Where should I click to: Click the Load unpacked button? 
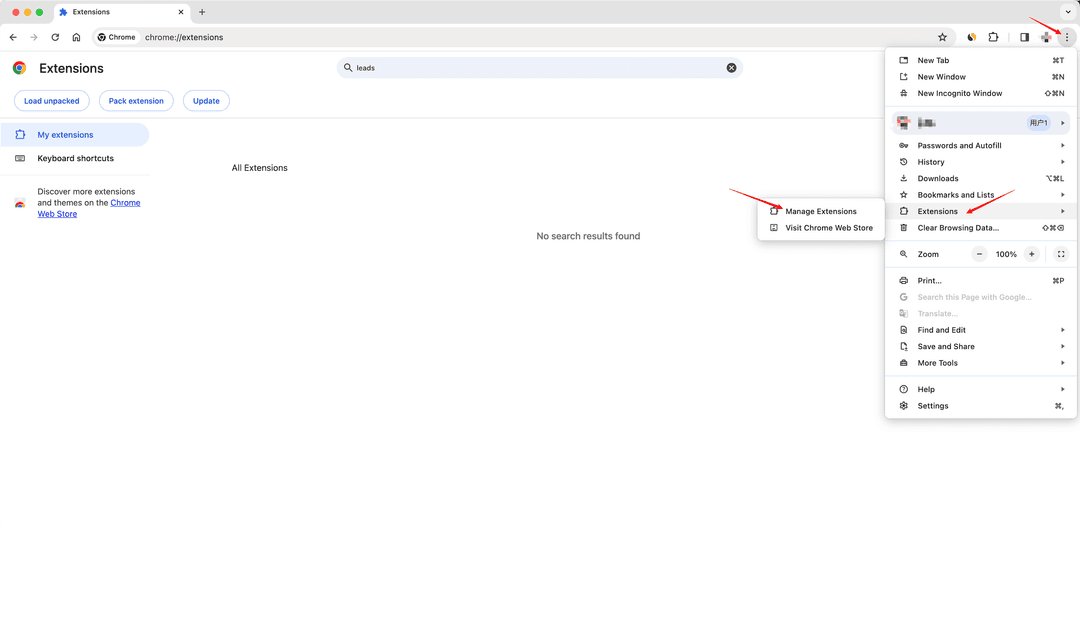point(51,100)
